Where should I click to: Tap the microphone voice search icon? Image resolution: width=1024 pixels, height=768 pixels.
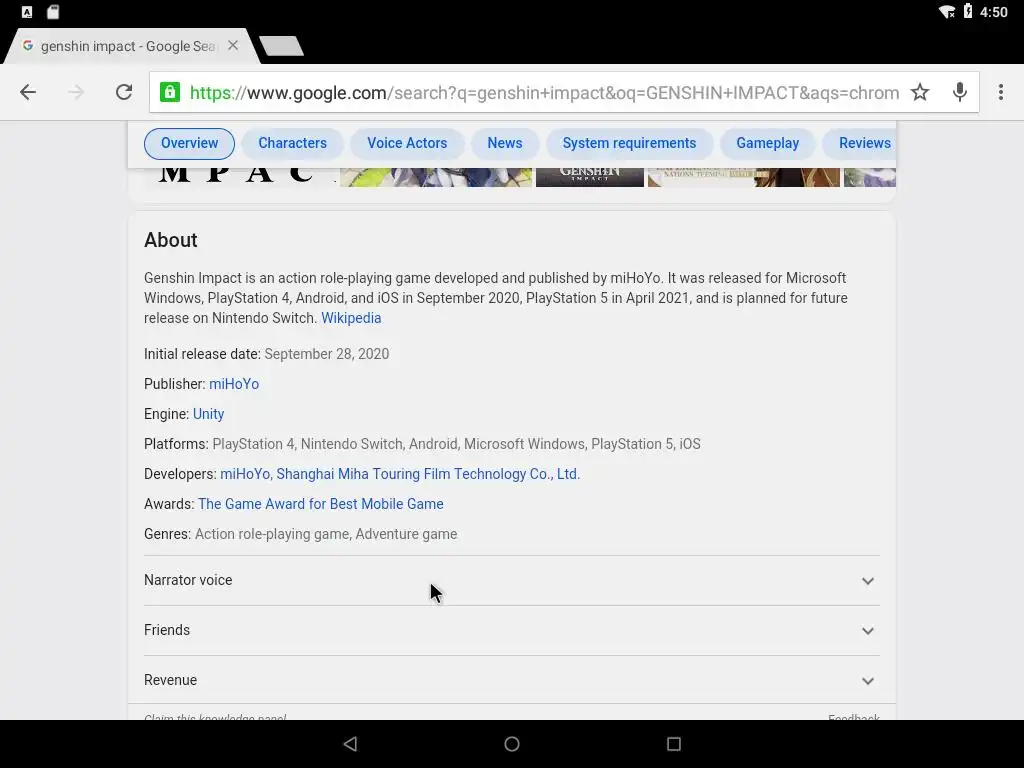click(959, 92)
